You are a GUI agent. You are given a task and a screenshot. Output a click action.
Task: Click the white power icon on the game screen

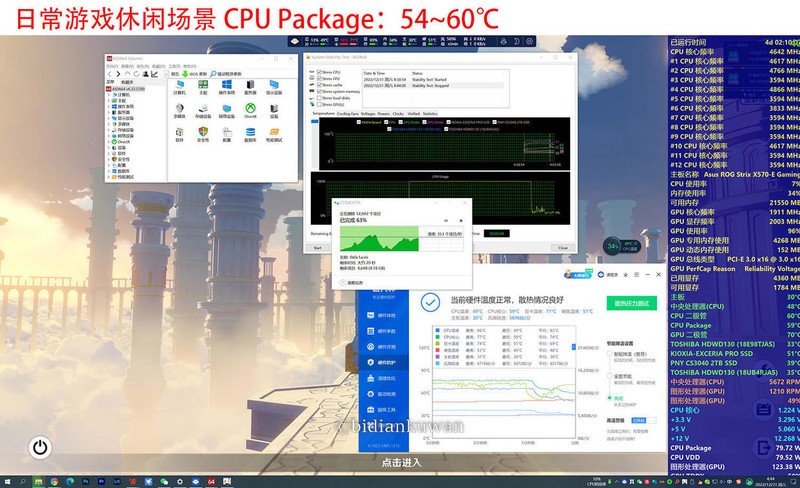pos(40,448)
